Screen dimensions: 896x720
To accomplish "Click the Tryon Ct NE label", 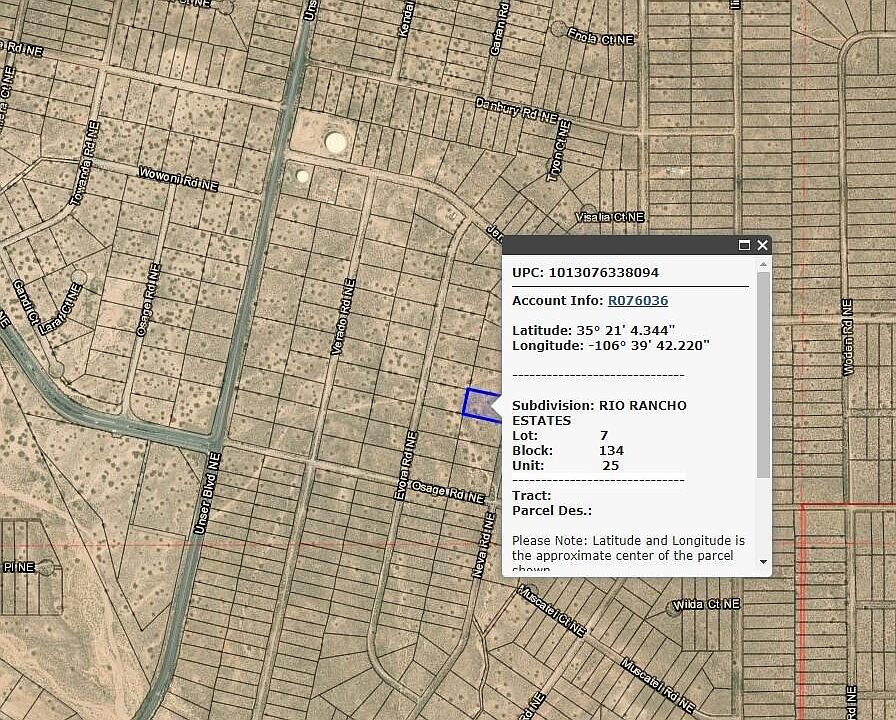I will [558, 150].
